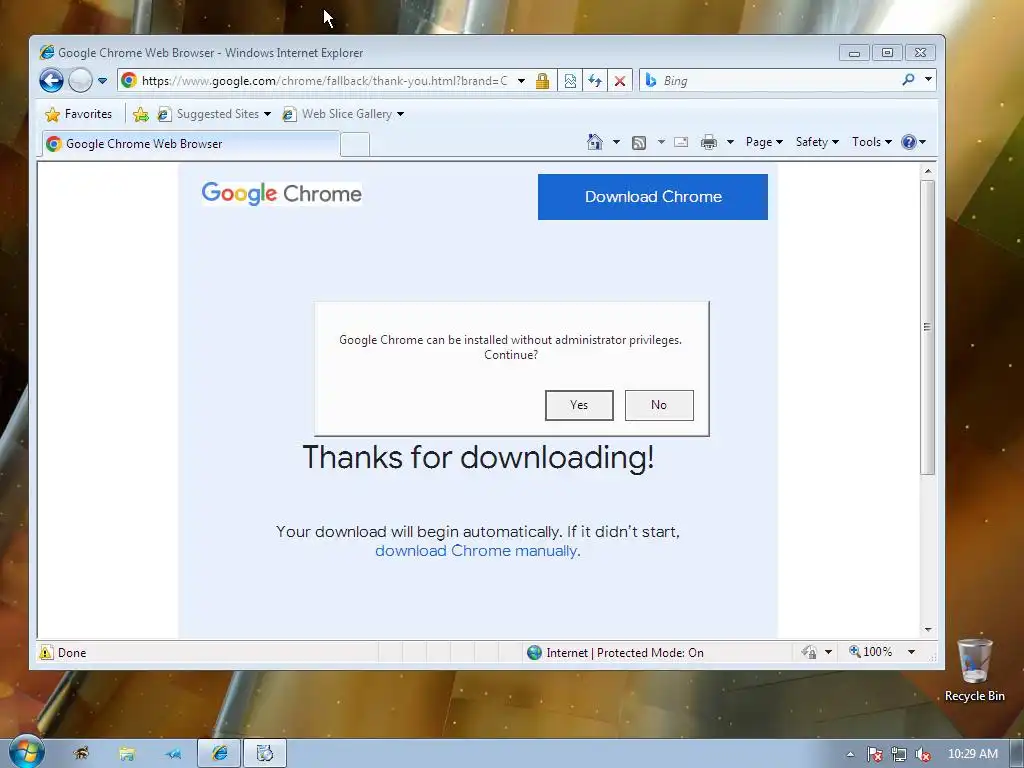The image size is (1024, 768).
Task: Click the blue Download Chrome button
Action: (652, 197)
